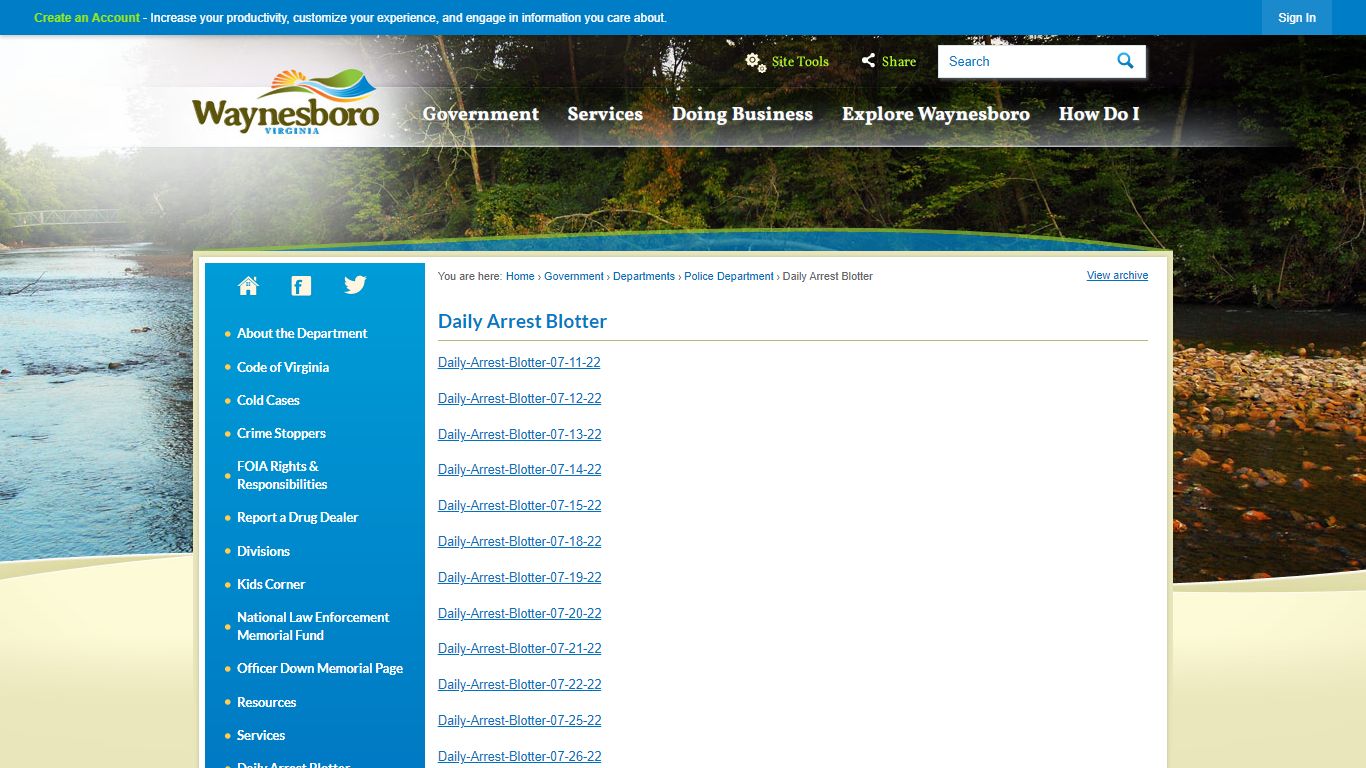Open Daily-Arrest-Blotter-07-26-22 link
The width and height of the screenshot is (1366, 768).
click(520, 756)
